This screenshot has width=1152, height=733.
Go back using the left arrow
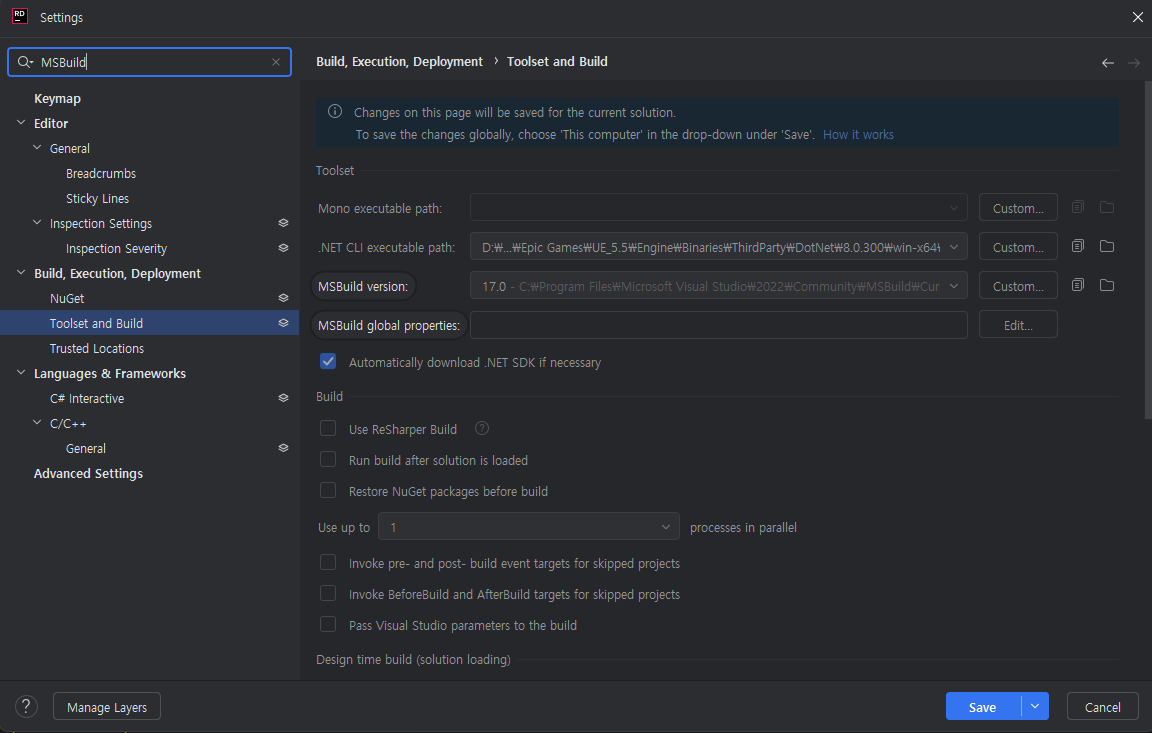1107,63
